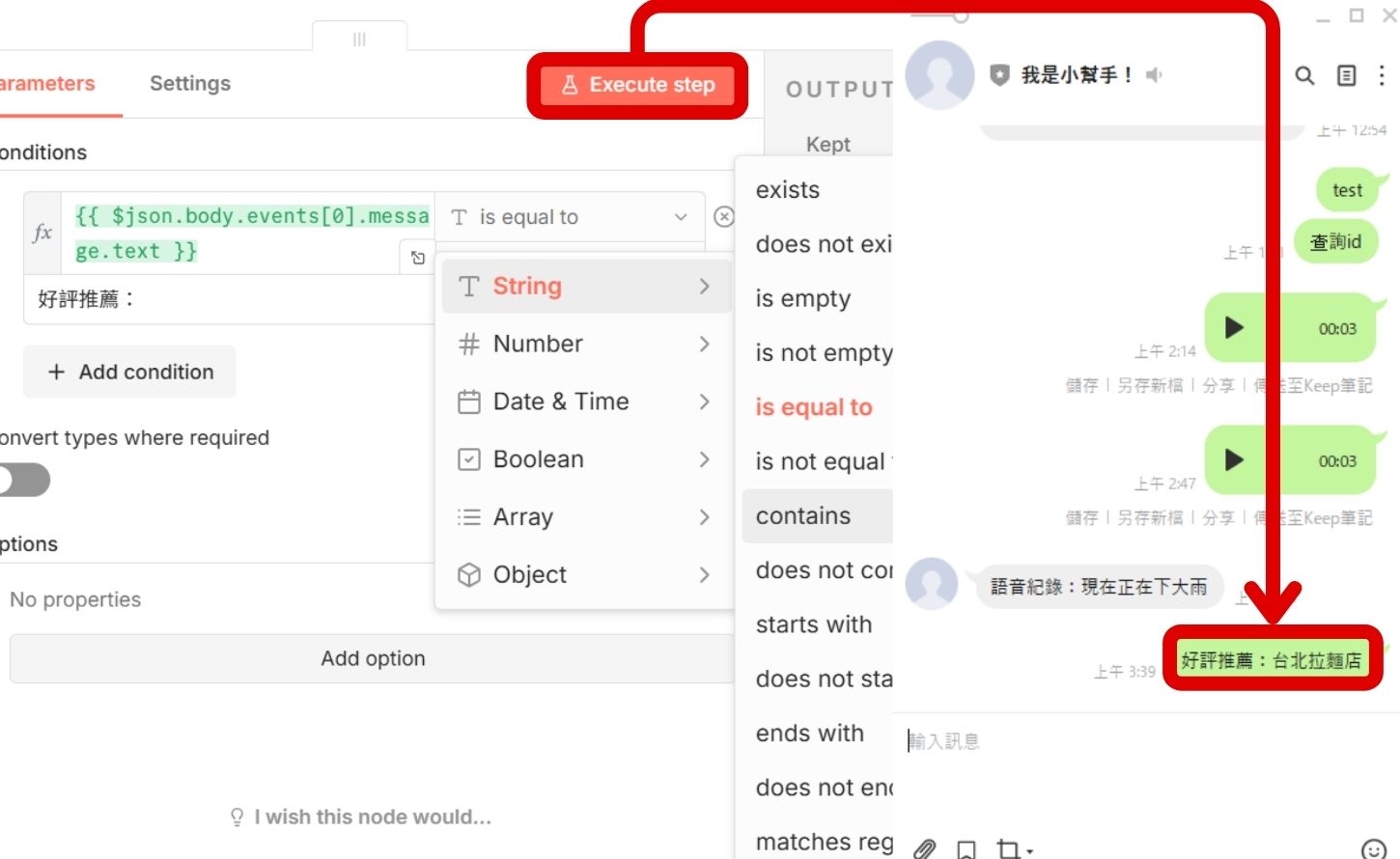Viewport: 1400px width, 859px height.
Task: Click the Execute step button
Action: coord(637,85)
